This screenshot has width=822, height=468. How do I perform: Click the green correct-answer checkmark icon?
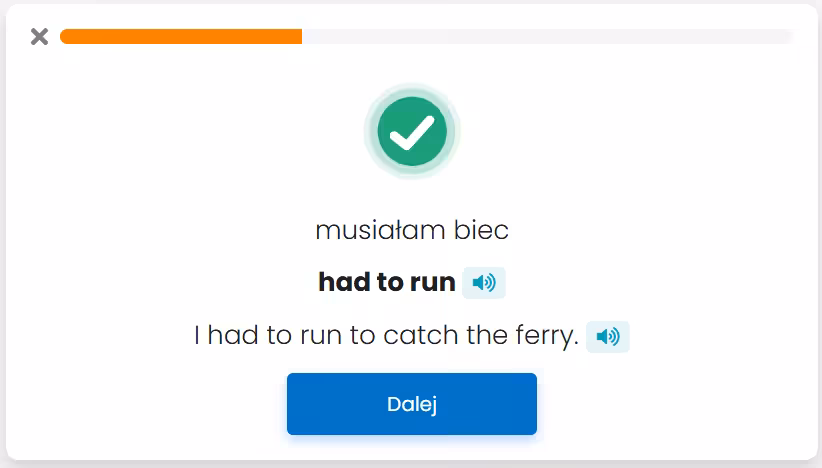point(412,132)
